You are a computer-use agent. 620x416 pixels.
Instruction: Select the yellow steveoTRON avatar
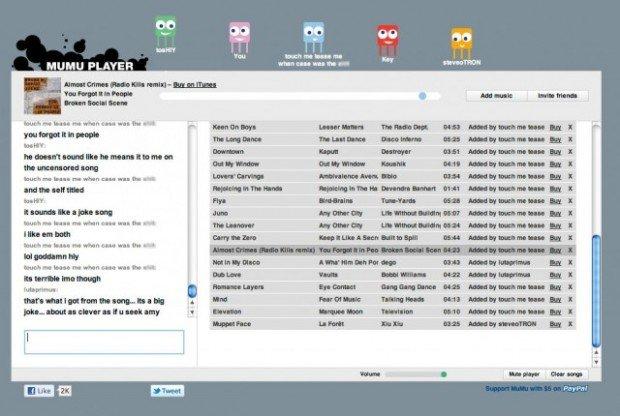pos(461,43)
